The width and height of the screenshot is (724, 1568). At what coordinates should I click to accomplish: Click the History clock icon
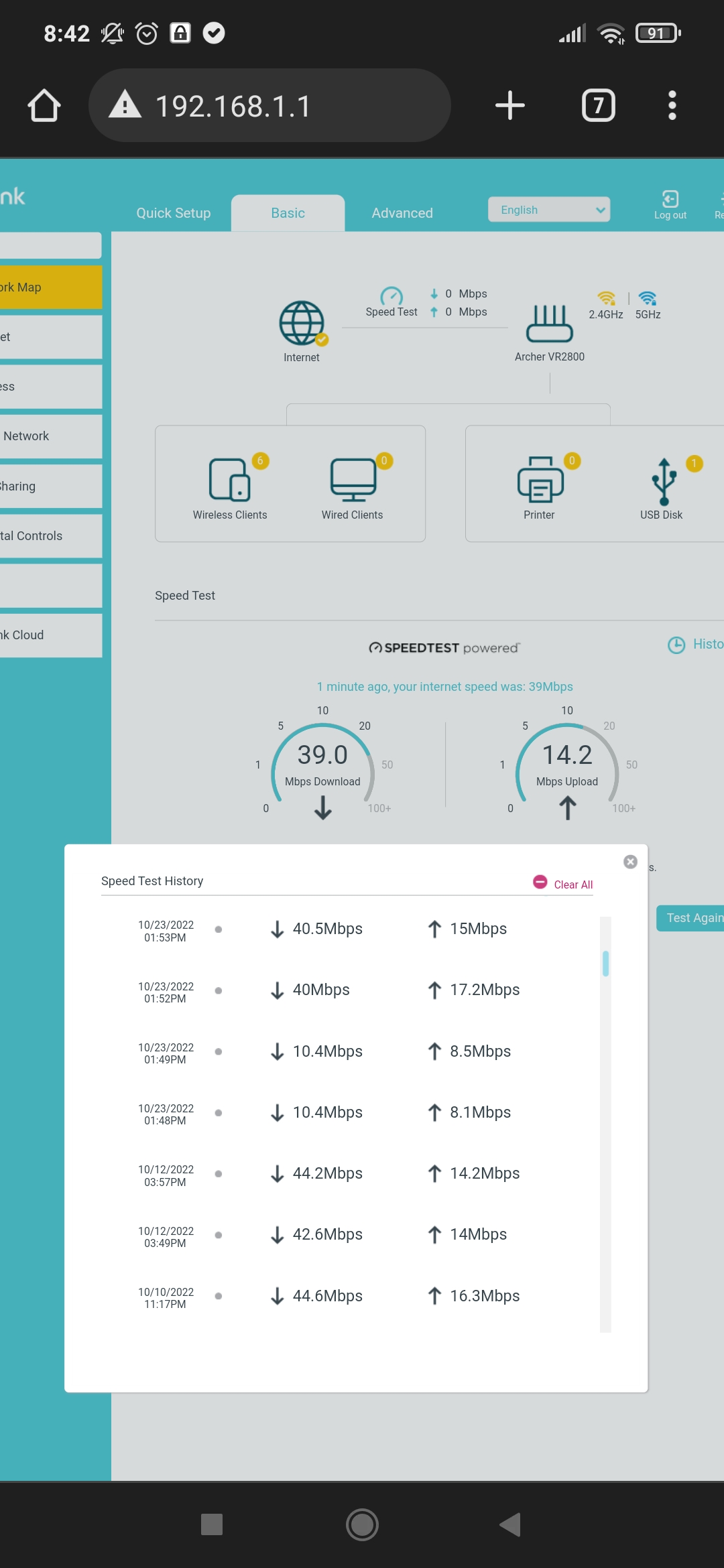click(676, 645)
